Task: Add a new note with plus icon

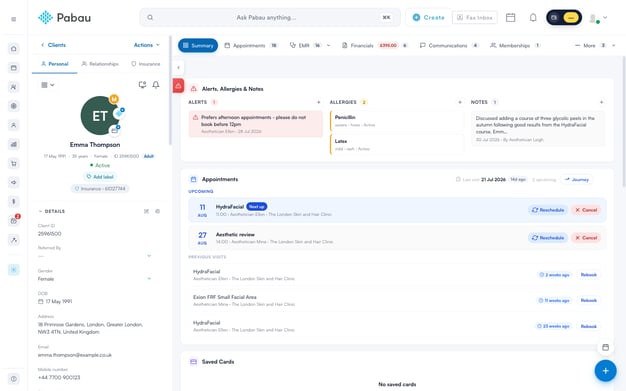Action: coord(601,102)
